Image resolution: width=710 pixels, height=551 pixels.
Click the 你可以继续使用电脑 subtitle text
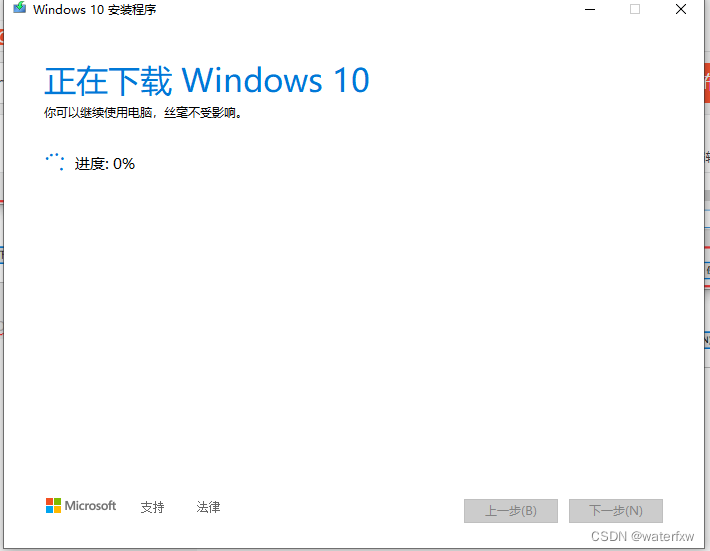[143, 113]
